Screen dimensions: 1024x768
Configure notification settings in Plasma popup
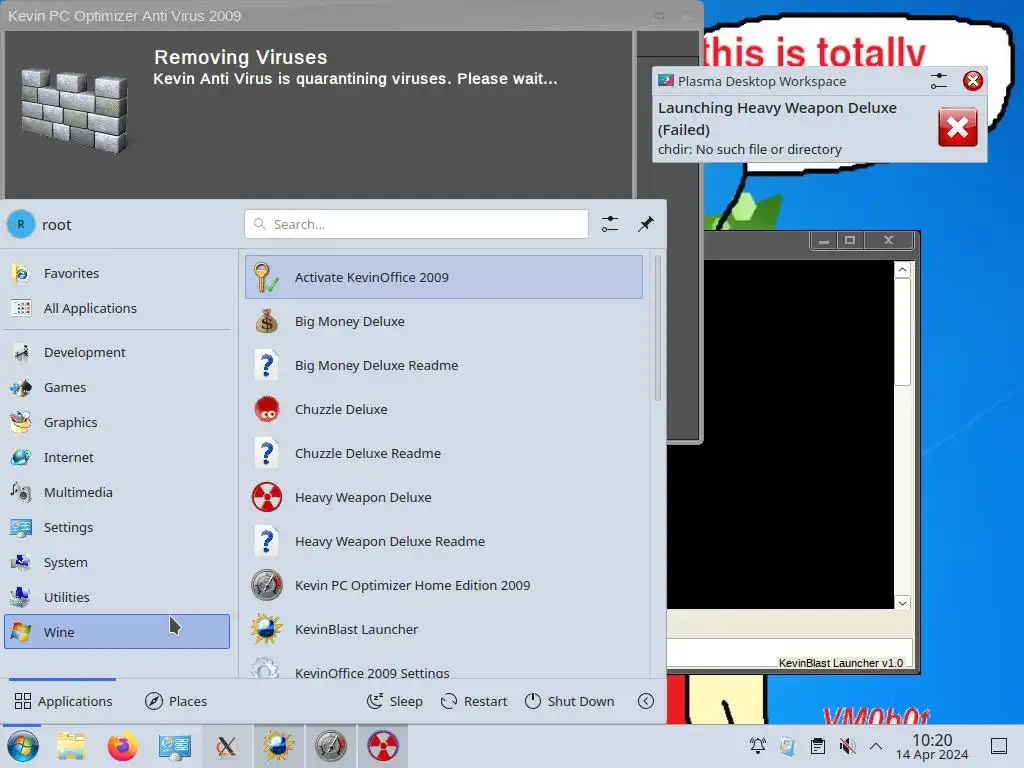pos(938,81)
